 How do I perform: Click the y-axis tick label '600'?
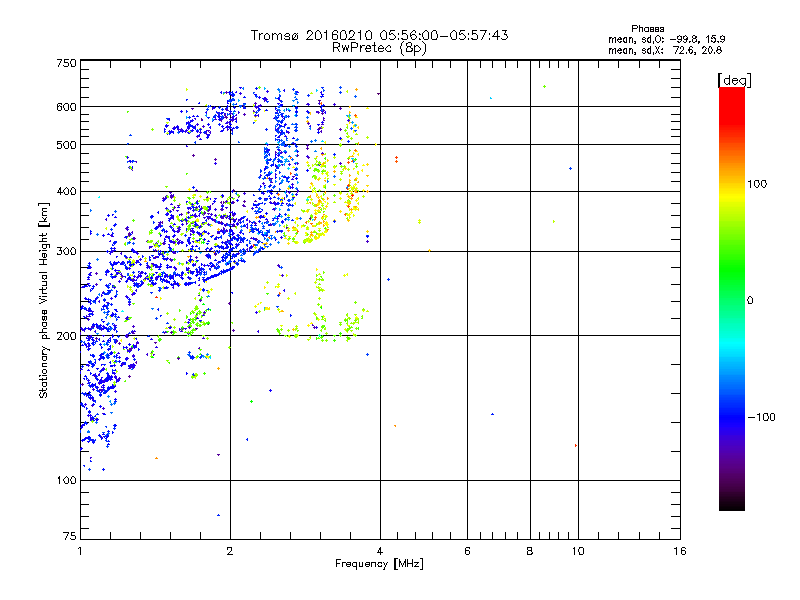coord(66,107)
